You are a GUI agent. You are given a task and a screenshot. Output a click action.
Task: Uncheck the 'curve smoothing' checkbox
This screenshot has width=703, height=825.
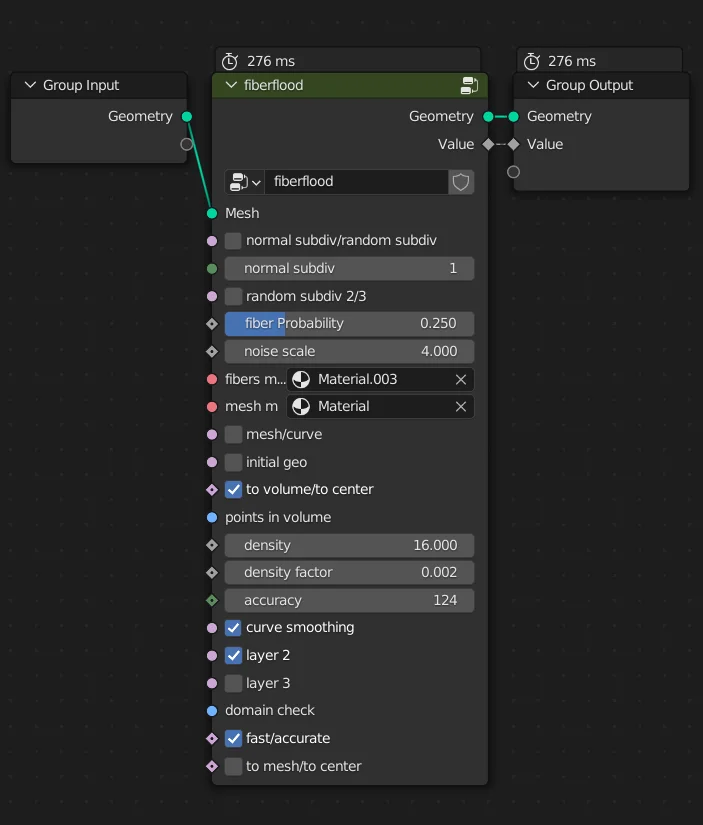(231, 627)
